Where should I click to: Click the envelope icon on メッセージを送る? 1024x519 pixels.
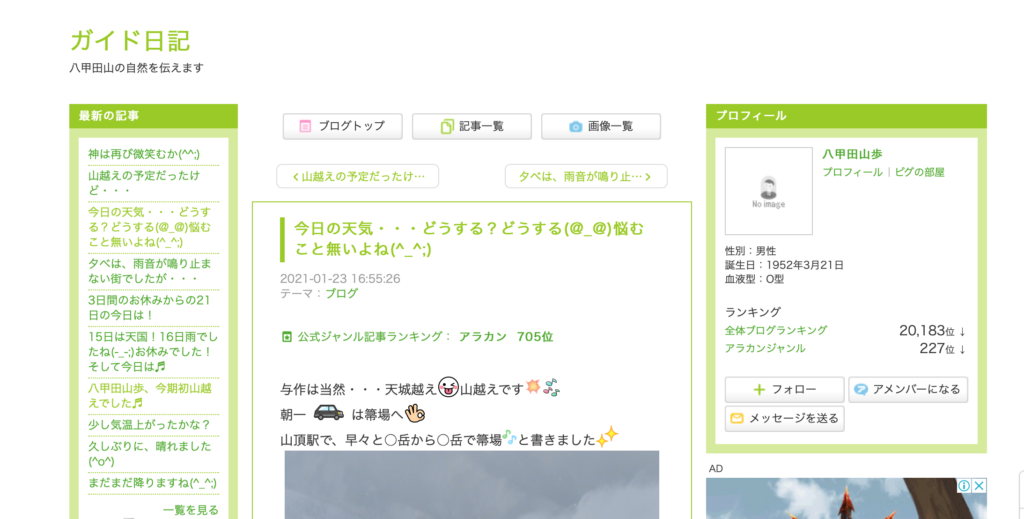point(737,418)
